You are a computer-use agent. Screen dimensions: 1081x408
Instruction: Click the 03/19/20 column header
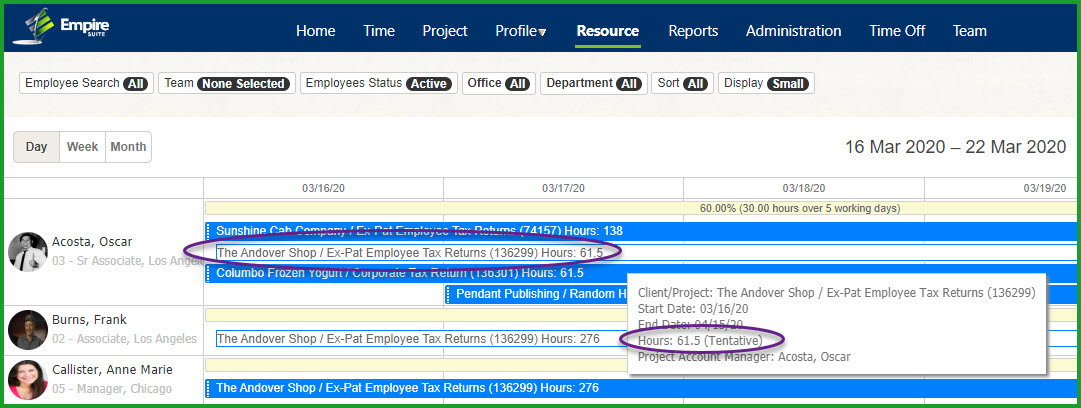coord(1001,187)
